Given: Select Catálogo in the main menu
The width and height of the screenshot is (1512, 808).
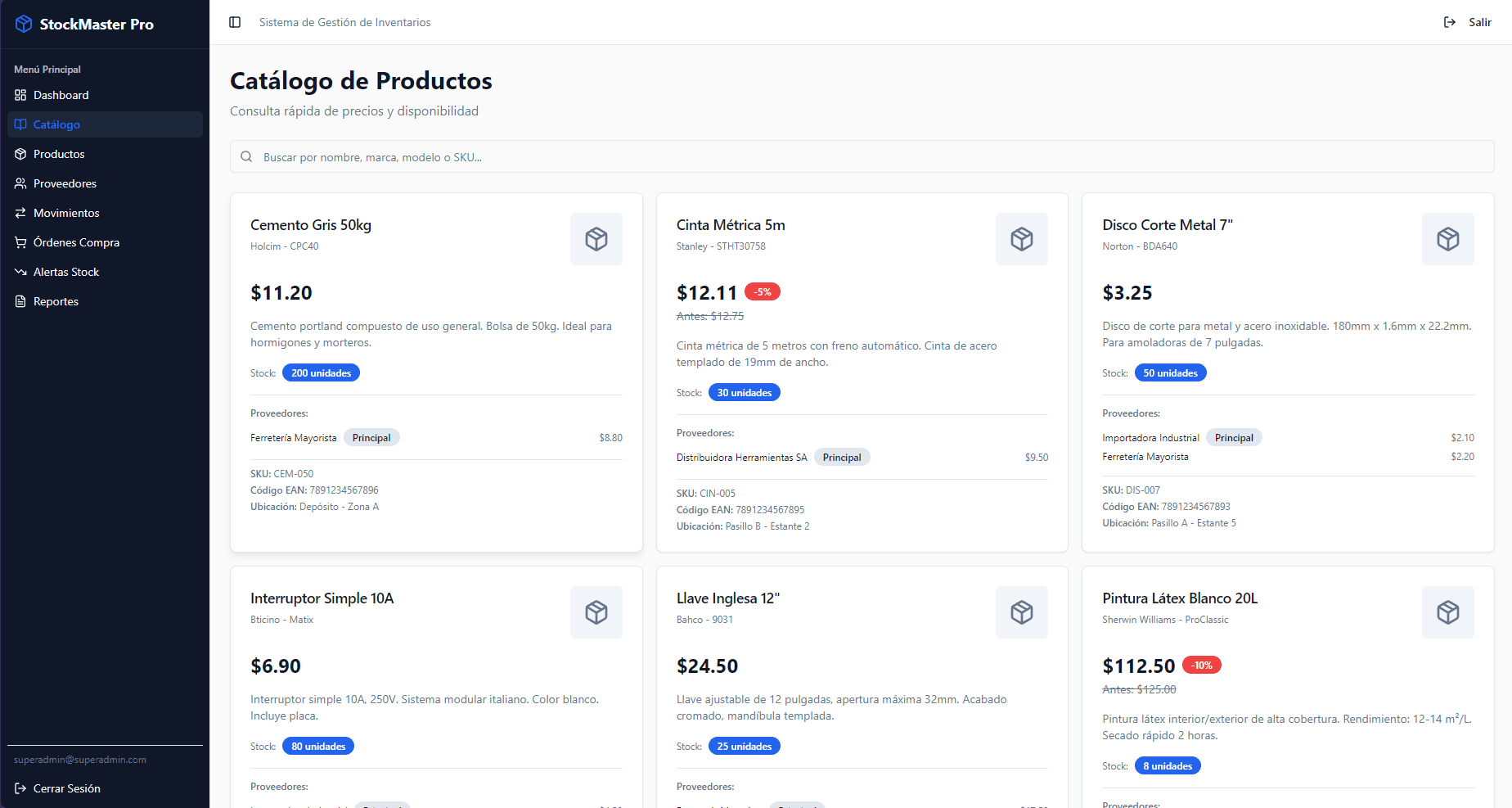Looking at the screenshot, I should (x=56, y=124).
